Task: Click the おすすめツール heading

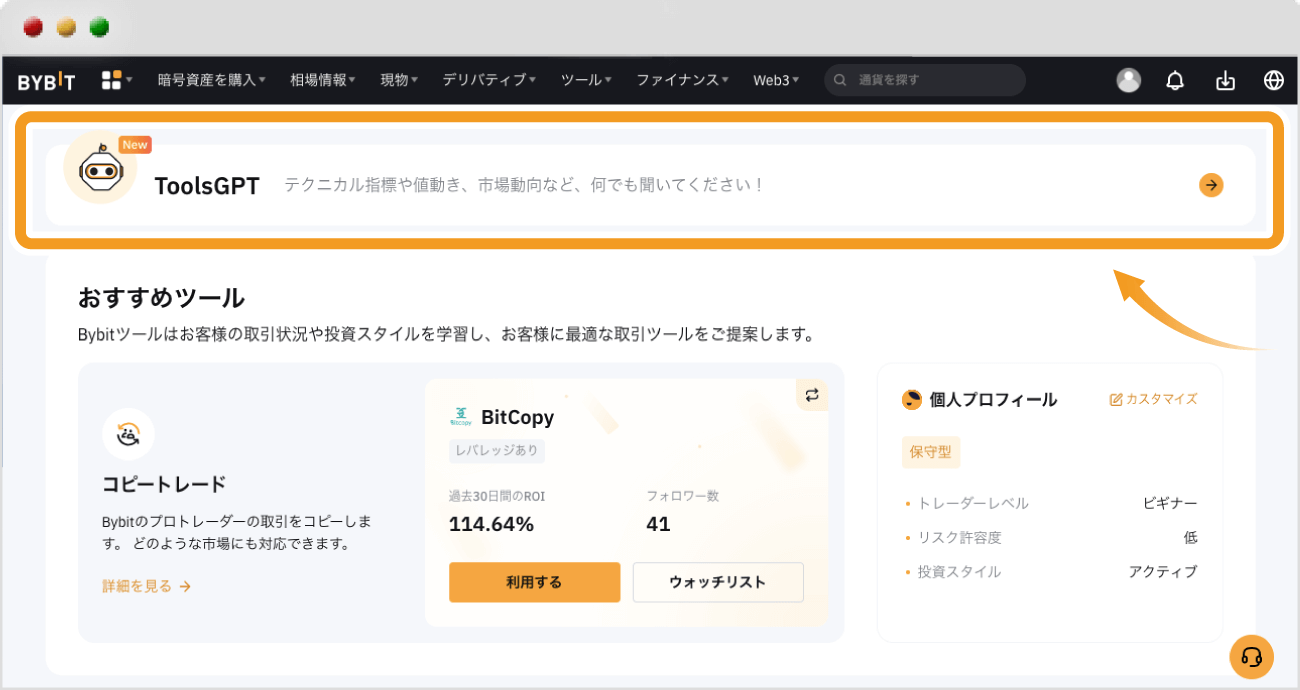Action: pos(161,297)
